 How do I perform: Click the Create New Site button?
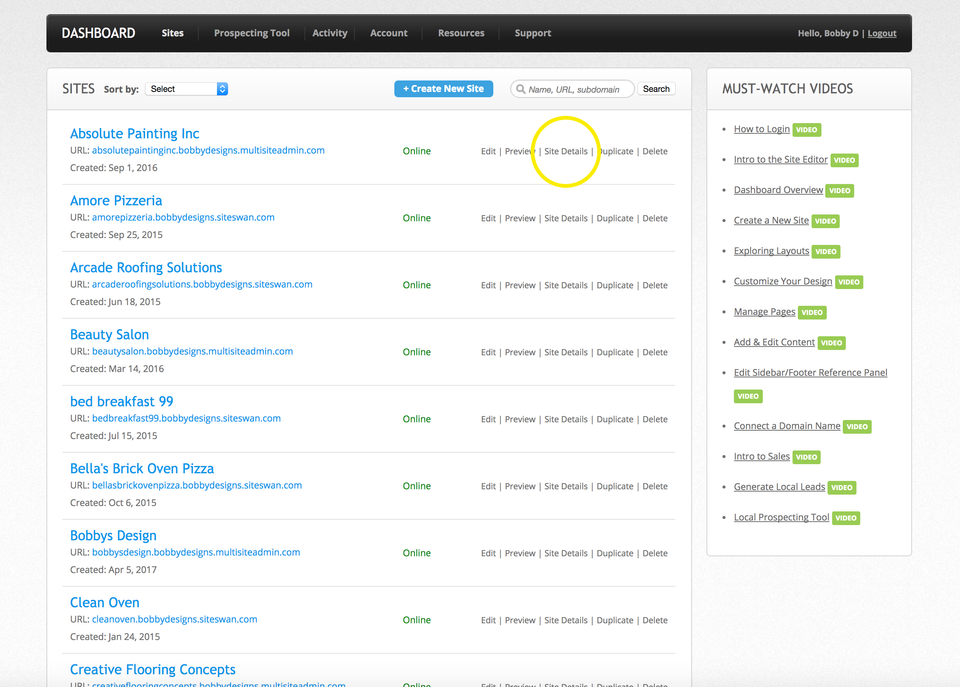click(443, 89)
